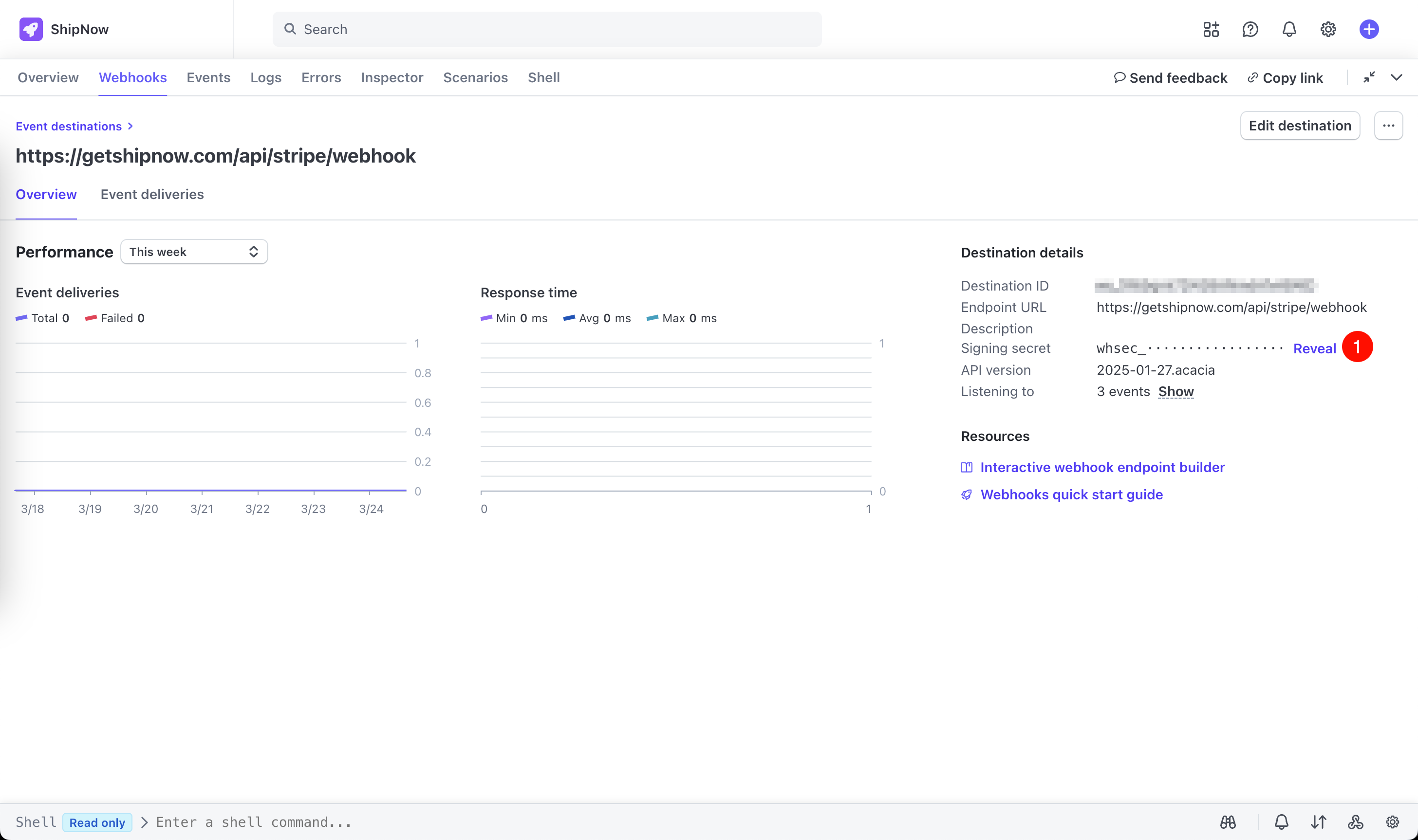The image size is (1418, 840).
Task: Click the up-down arrows icon in shell bar
Action: click(1318, 822)
